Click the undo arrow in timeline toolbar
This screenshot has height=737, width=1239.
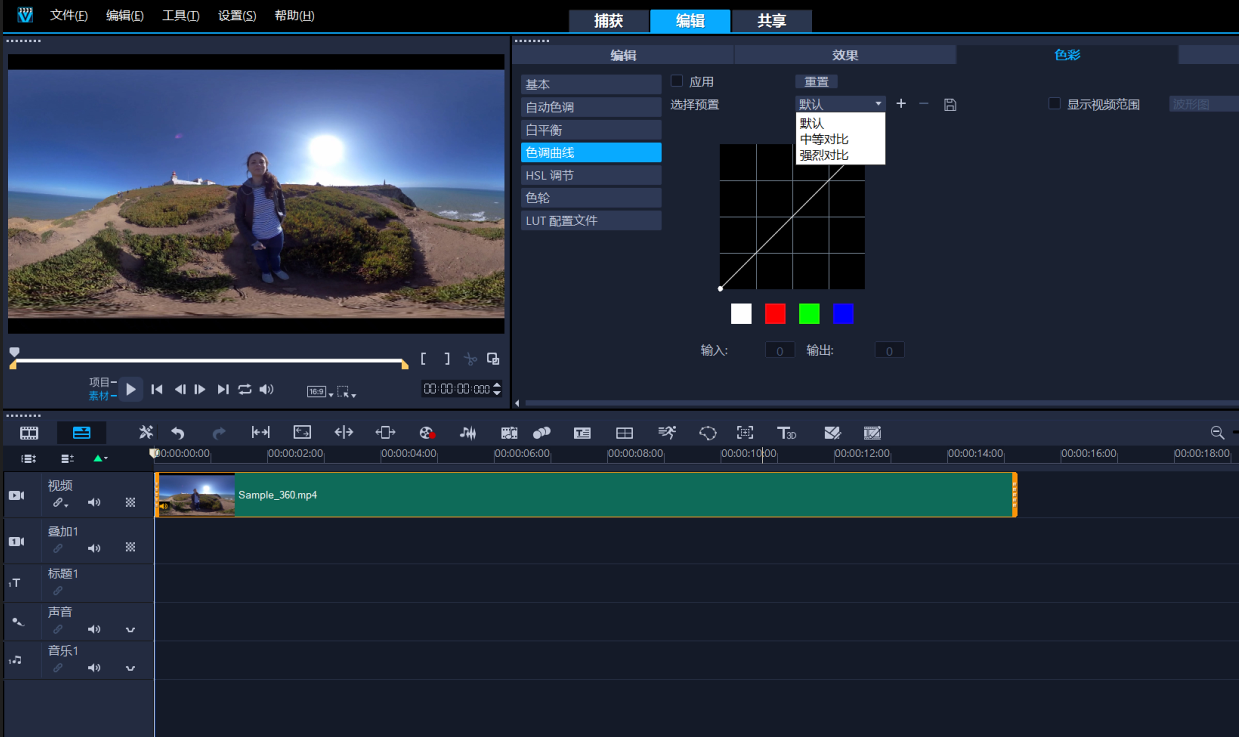coord(178,433)
